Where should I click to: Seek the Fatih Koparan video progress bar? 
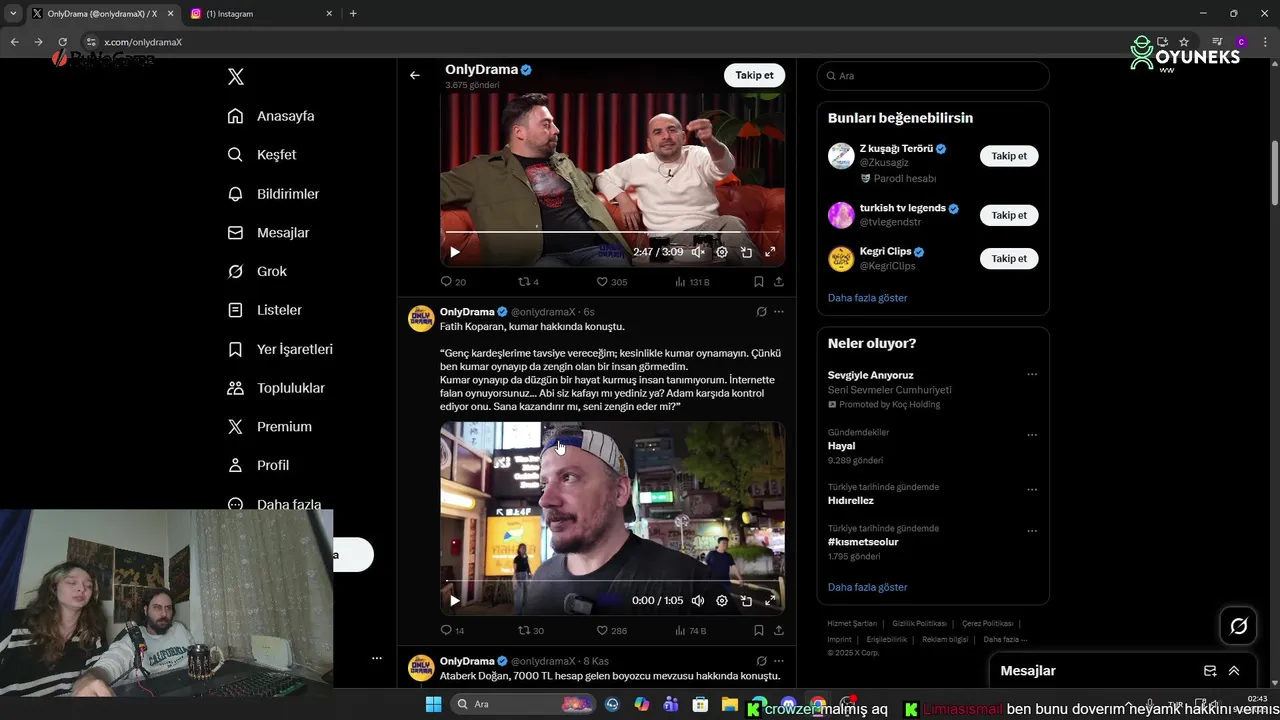612,581
